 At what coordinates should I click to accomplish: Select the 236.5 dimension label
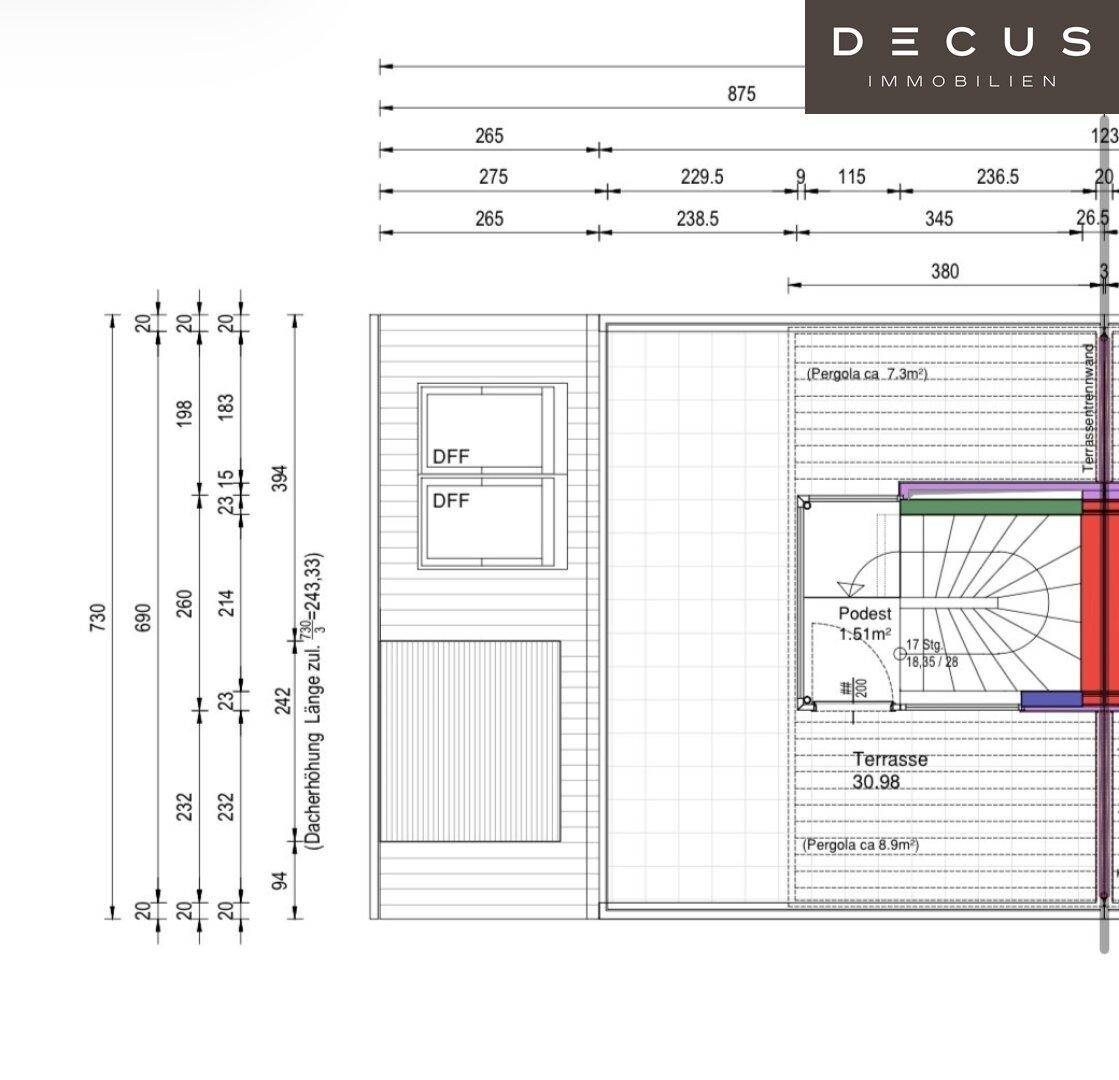click(x=998, y=176)
